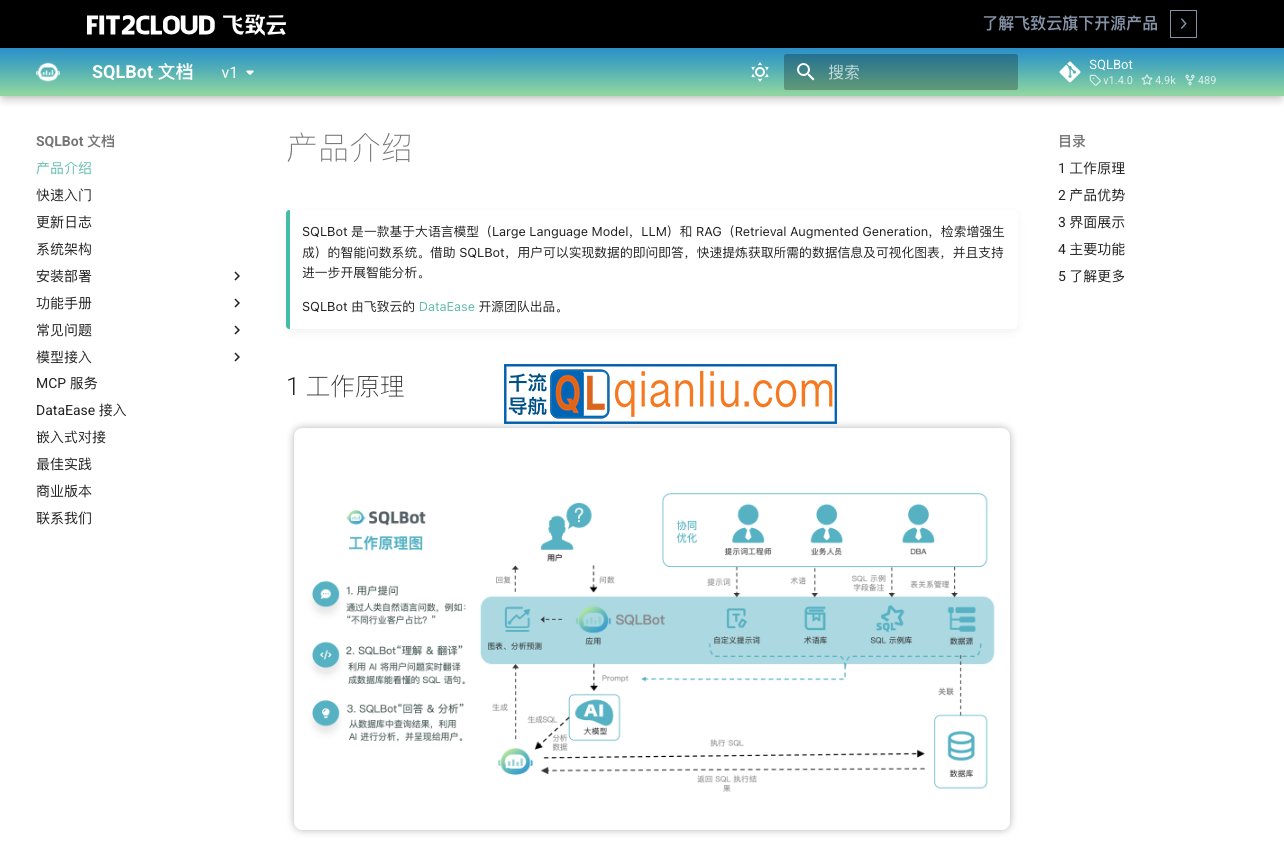Screen dimensions: 1284x841
Task: Click the QL logo in the qianliu.com watermark
Action: (x=582, y=394)
